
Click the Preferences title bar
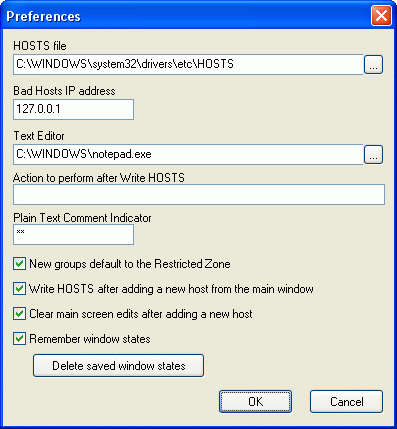[x=187, y=16]
